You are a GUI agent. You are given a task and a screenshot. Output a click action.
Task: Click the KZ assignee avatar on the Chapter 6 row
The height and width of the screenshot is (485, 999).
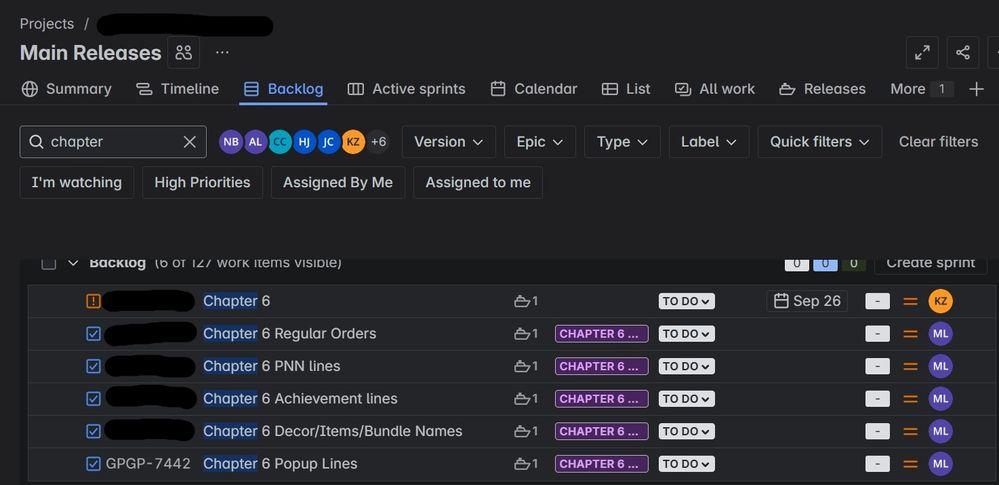940,301
